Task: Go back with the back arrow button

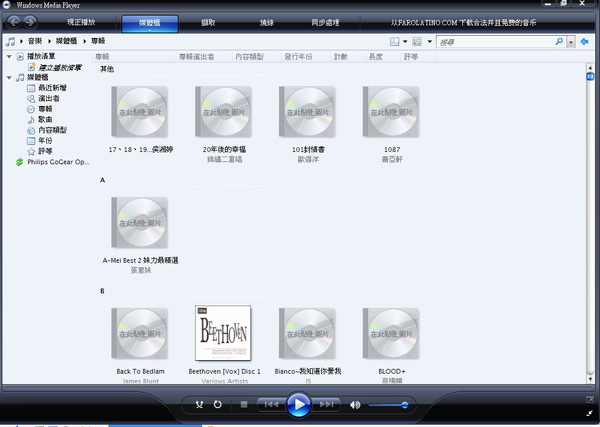Action: pyautogui.click(x=14, y=22)
